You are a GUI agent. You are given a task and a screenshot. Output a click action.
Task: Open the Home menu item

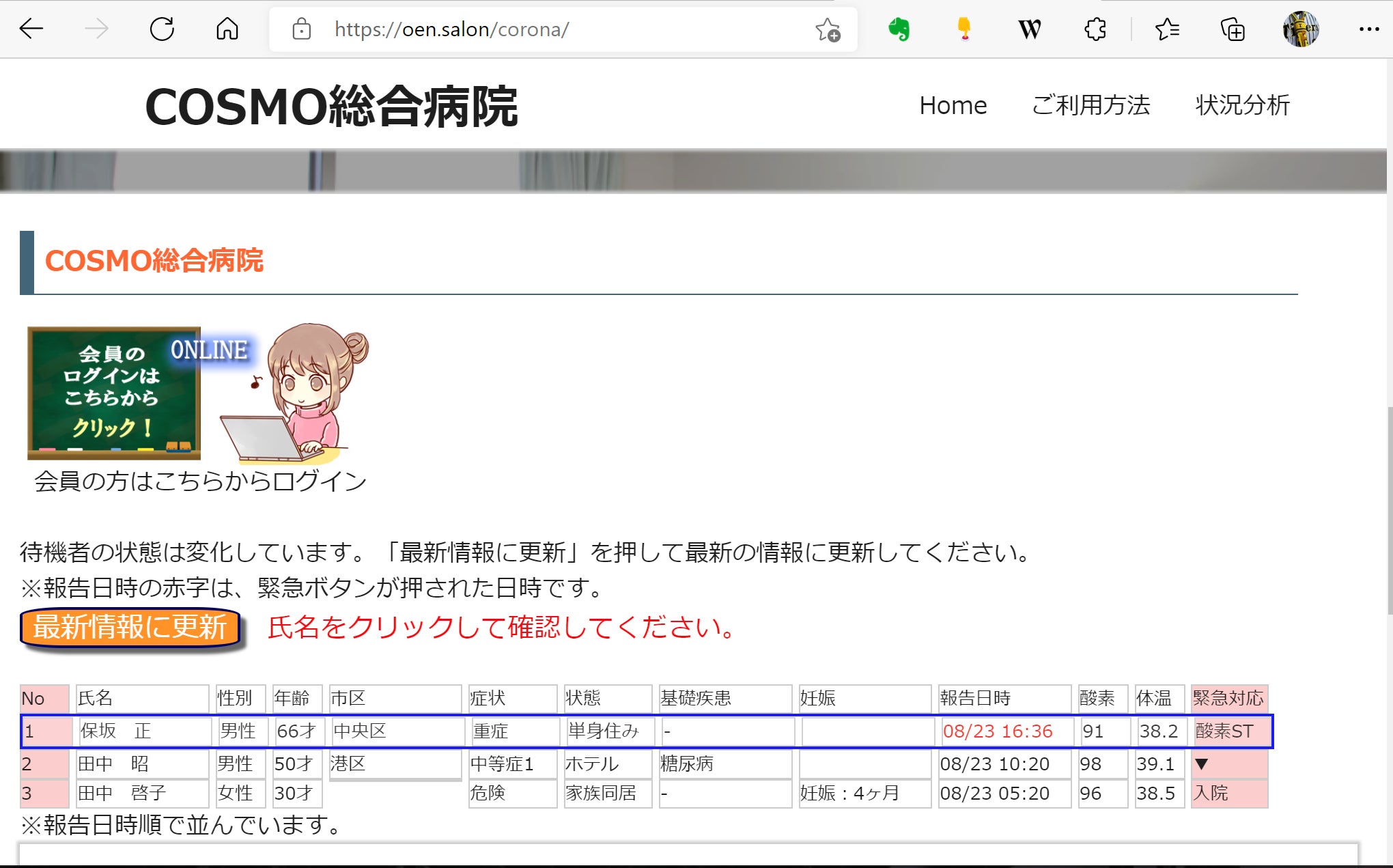tap(953, 106)
